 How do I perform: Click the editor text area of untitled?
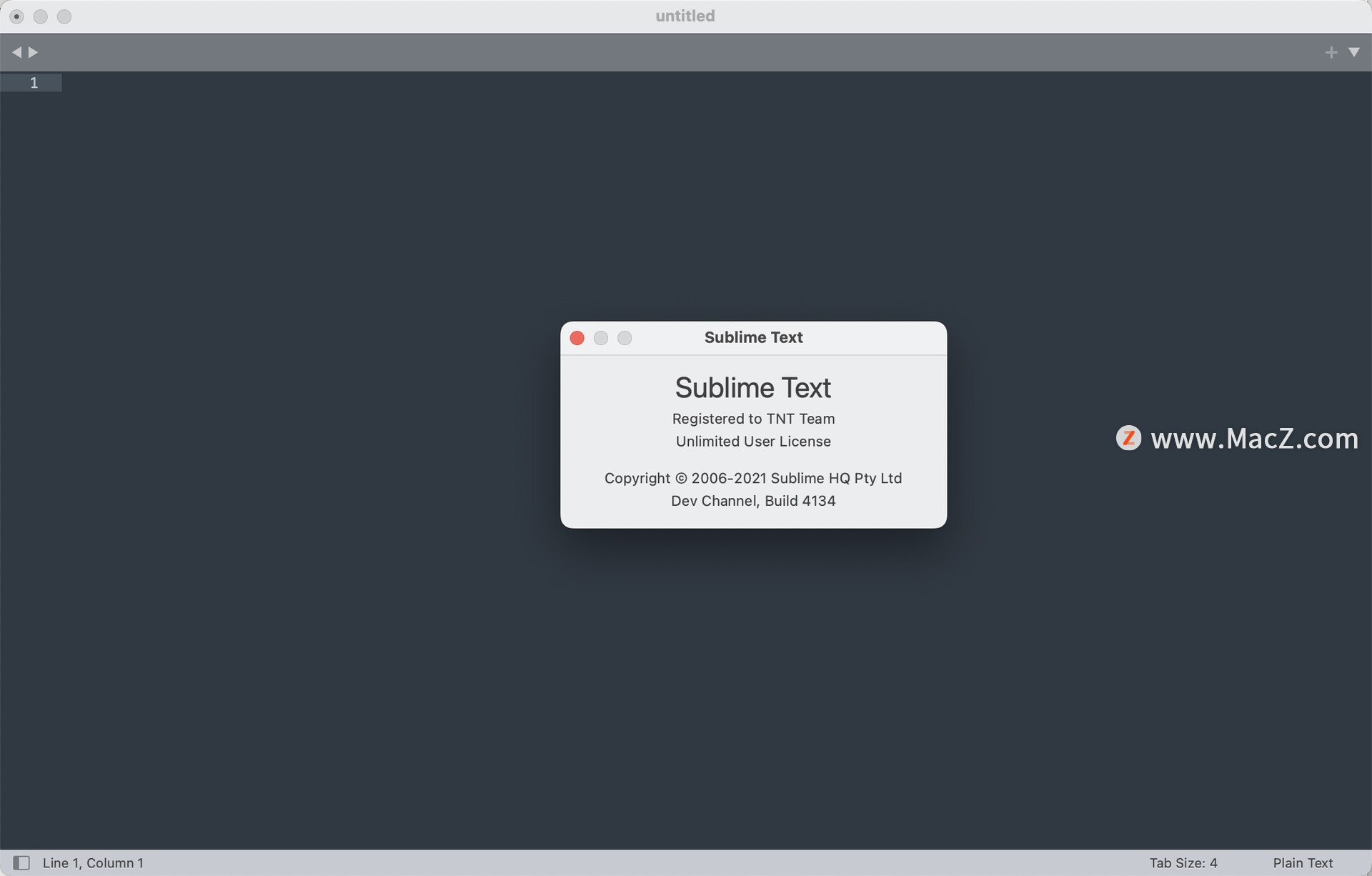[717, 460]
